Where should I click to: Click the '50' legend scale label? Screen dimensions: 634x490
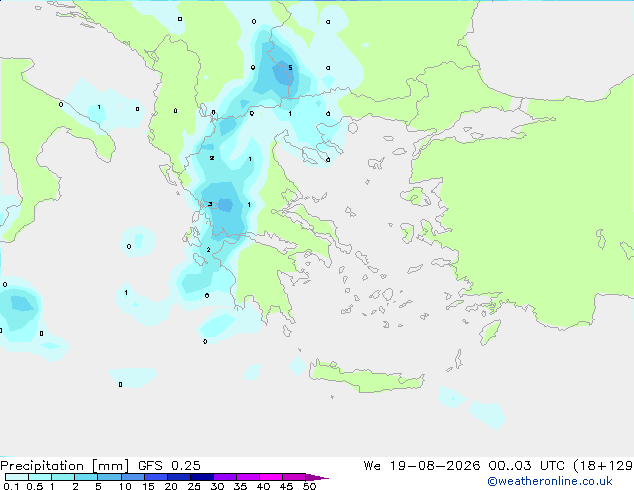309,486
